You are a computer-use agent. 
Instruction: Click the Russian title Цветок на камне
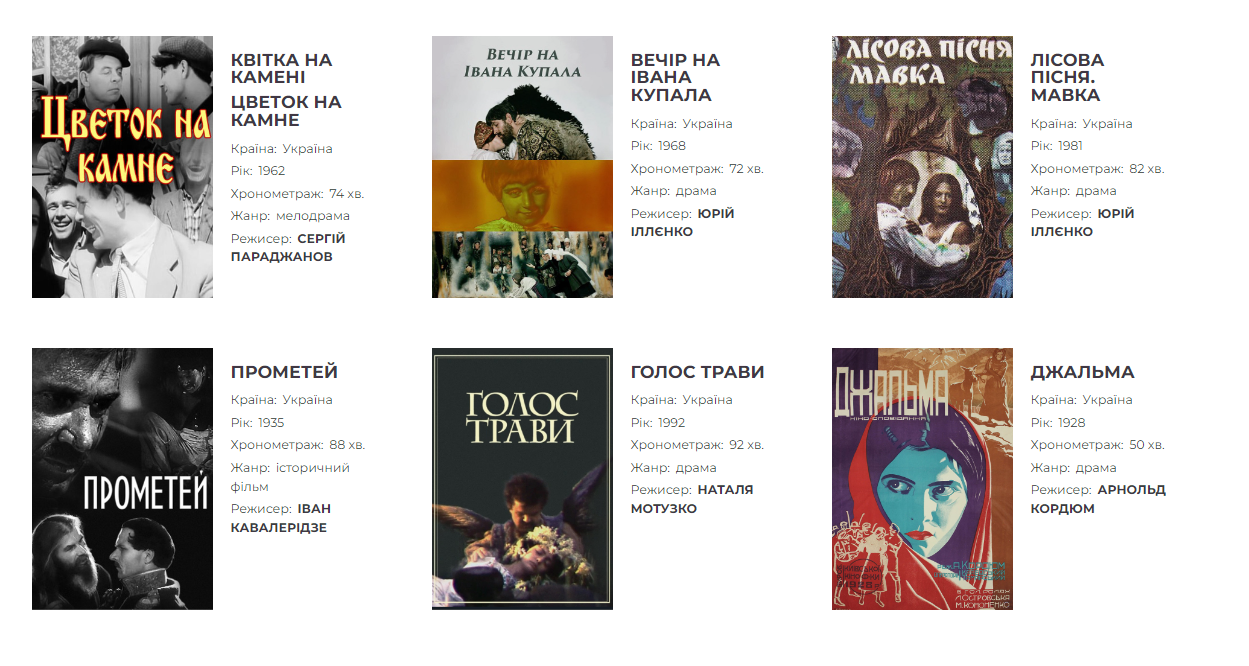click(286, 111)
